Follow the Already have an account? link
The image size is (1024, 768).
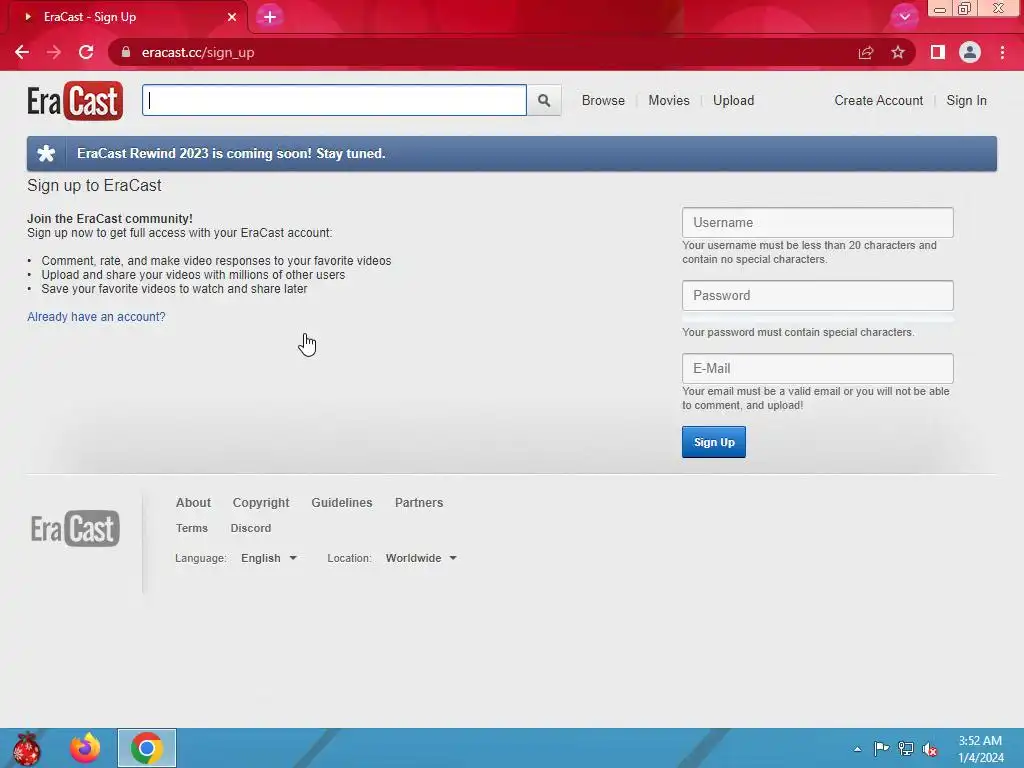coord(96,317)
